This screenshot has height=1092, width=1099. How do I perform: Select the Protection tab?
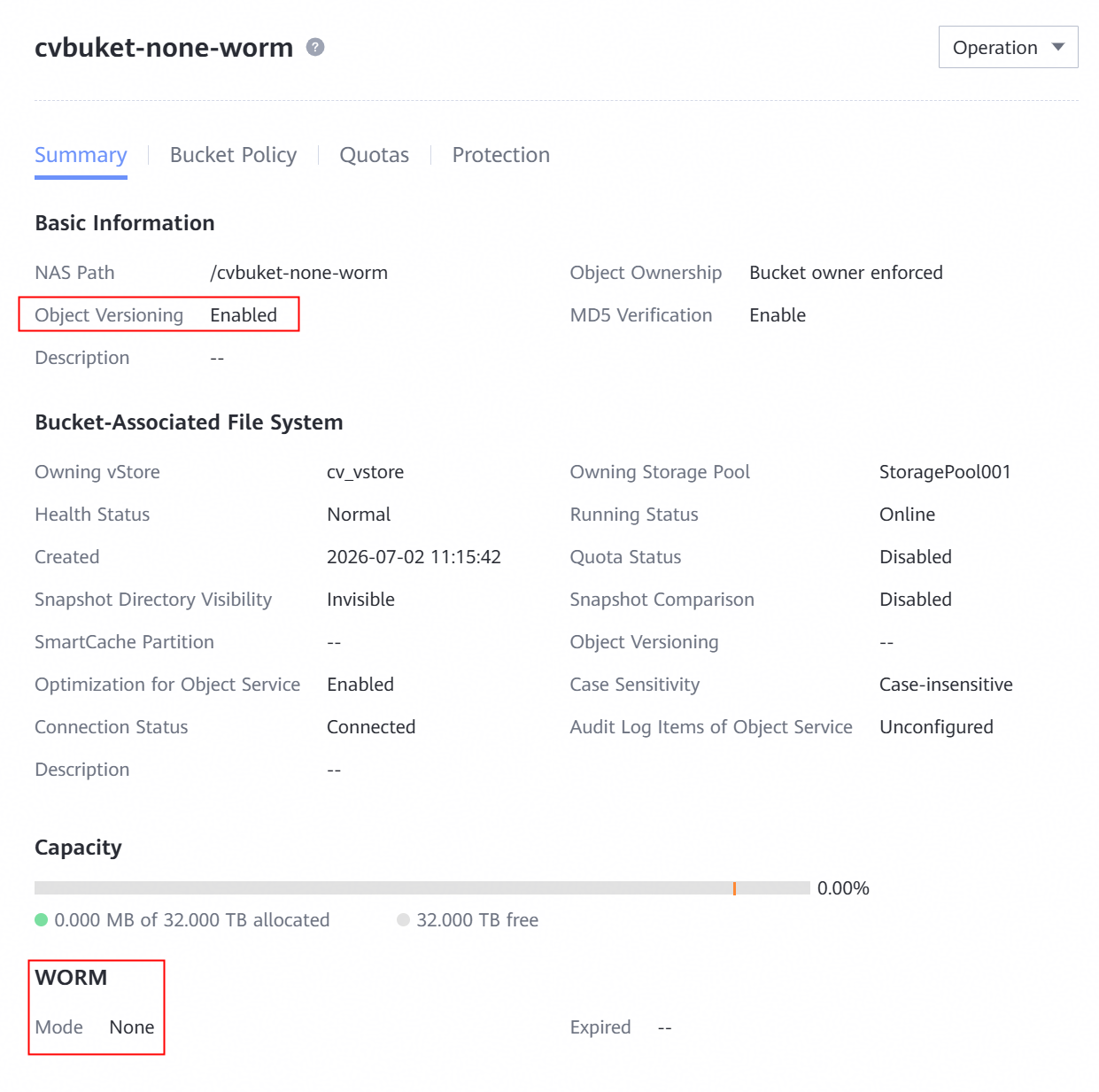(x=501, y=155)
